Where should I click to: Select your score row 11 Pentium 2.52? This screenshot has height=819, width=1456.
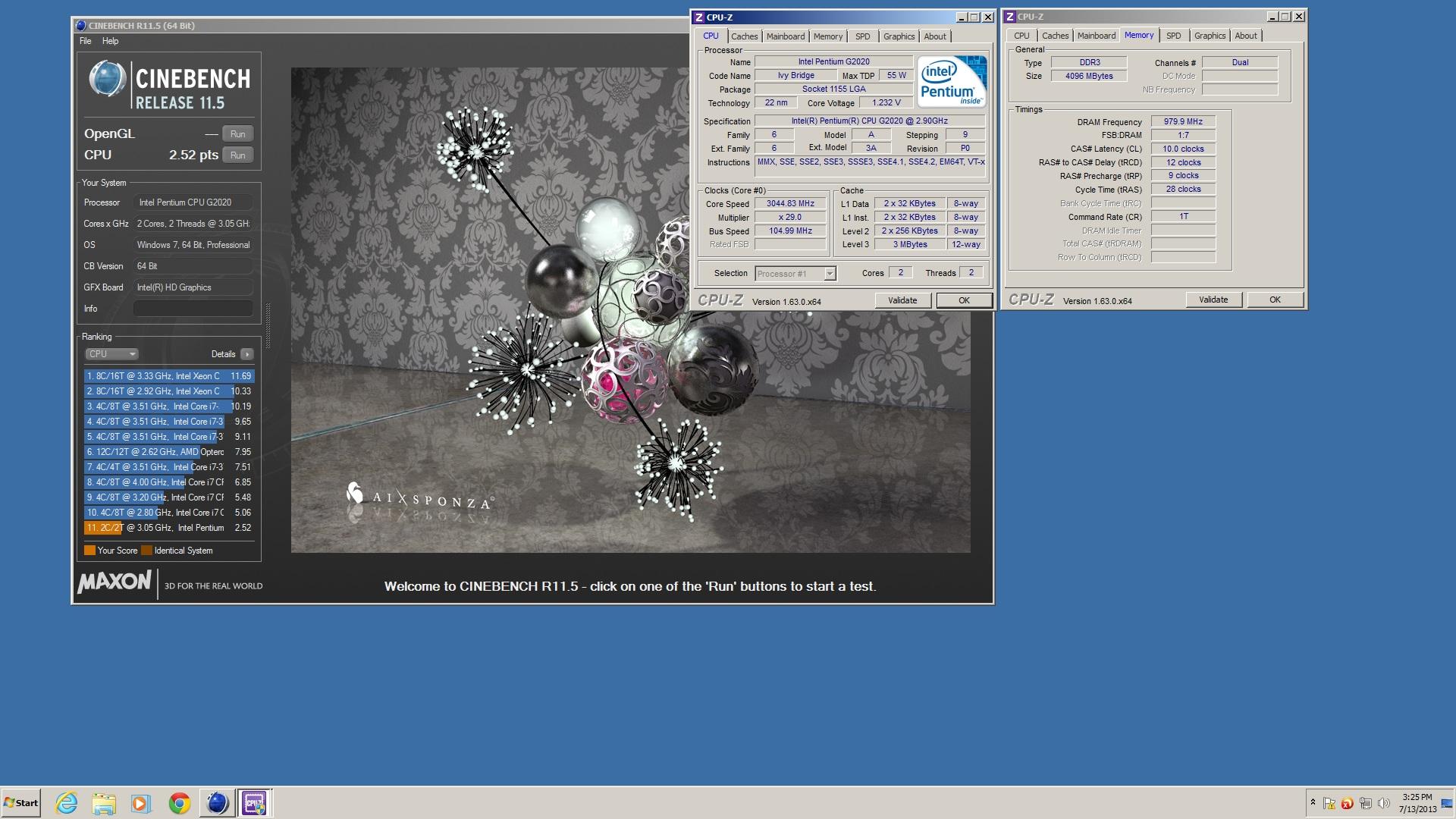tap(168, 528)
